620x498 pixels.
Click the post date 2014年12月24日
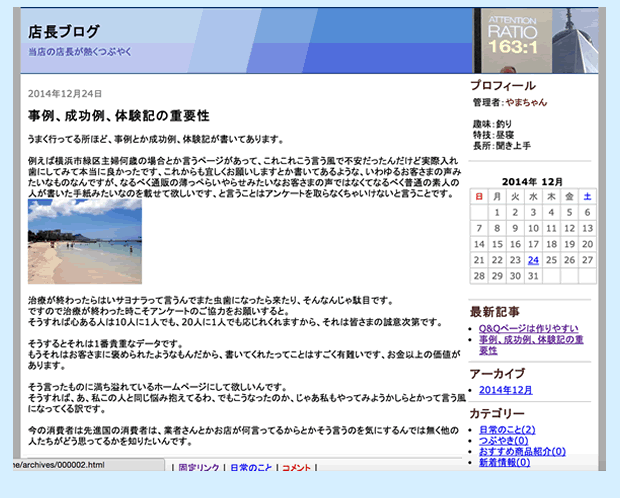point(65,94)
